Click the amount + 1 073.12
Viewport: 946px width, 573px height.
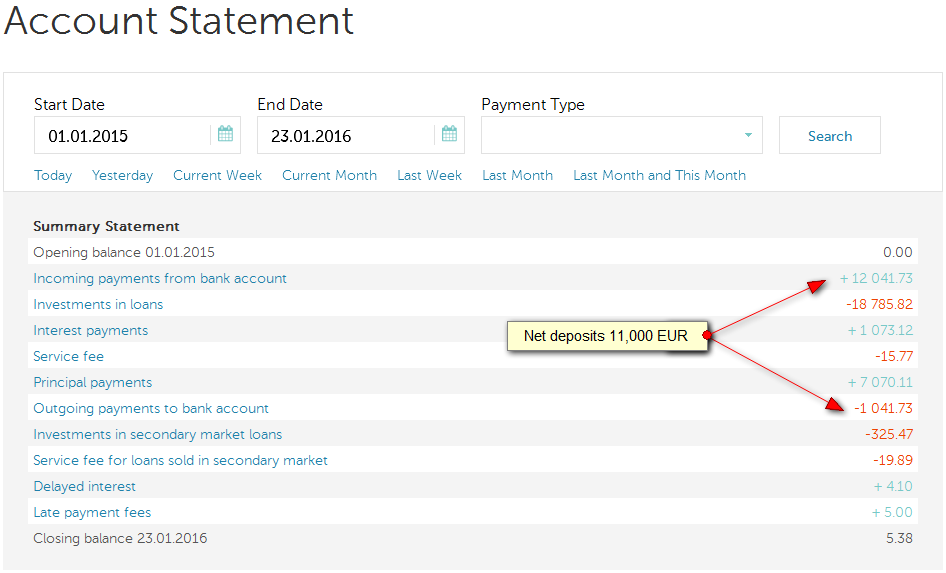880,331
